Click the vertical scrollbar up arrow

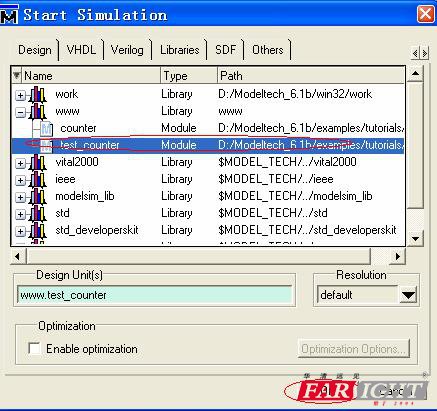pyautogui.click(x=415, y=73)
